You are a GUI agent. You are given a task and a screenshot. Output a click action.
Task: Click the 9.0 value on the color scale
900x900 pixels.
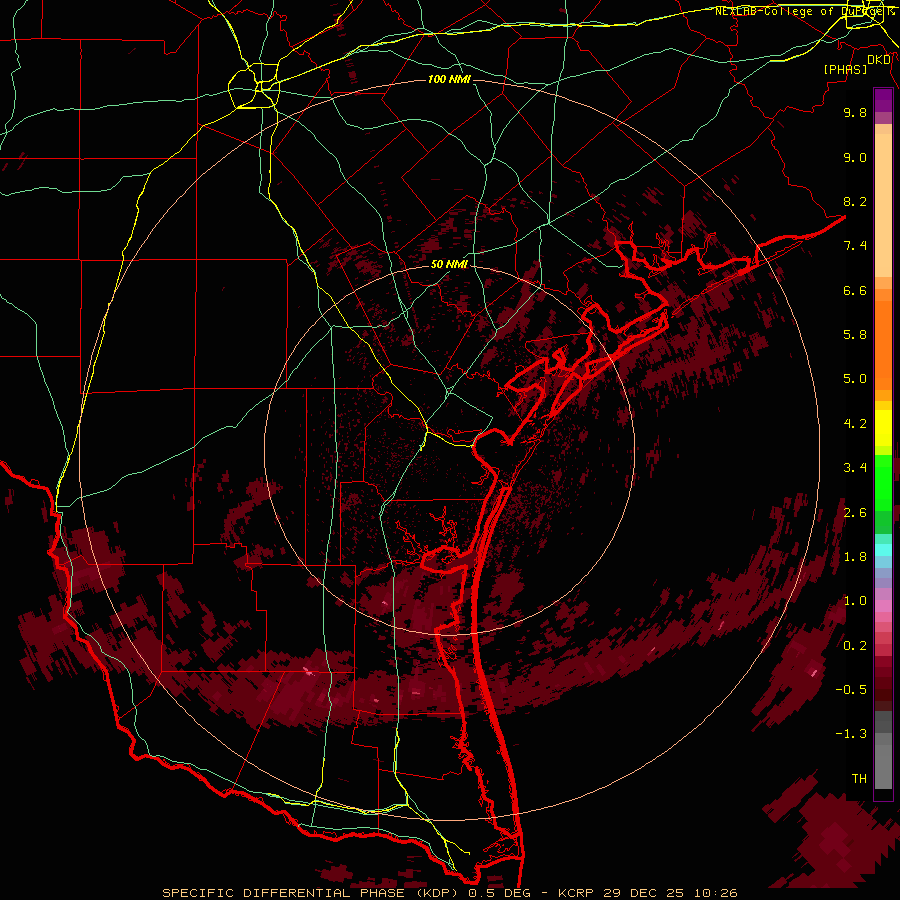click(855, 157)
